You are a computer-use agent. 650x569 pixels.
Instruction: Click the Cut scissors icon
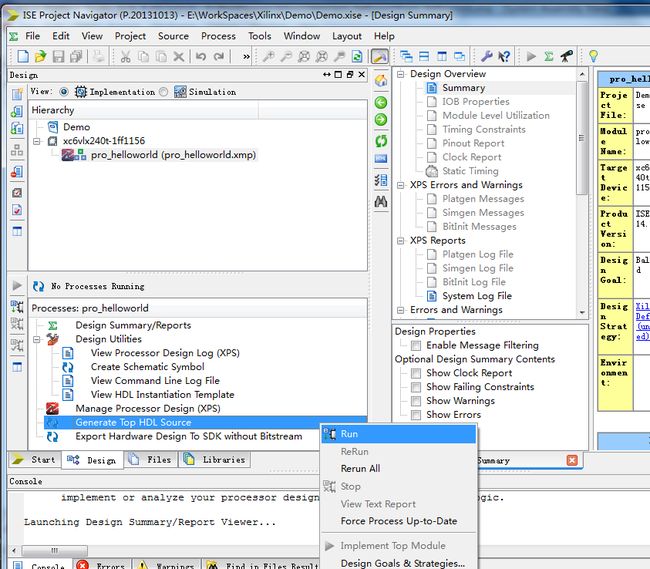pos(126,56)
